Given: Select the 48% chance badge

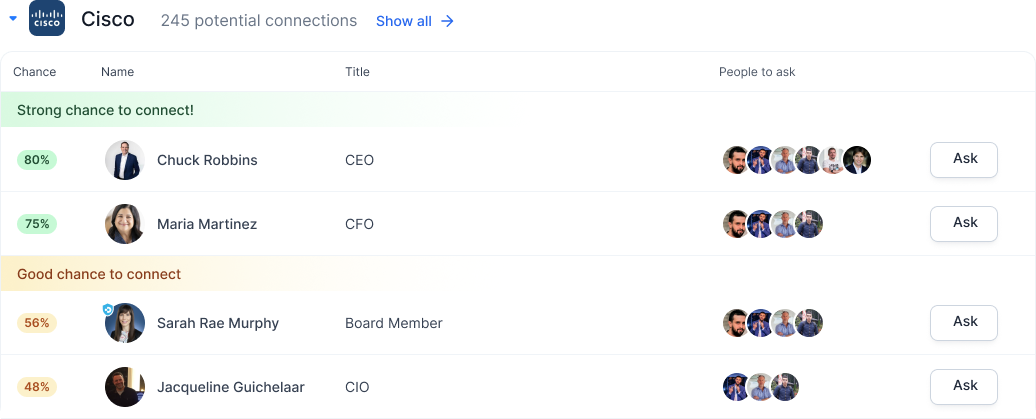Looking at the screenshot, I should click(x=37, y=387).
